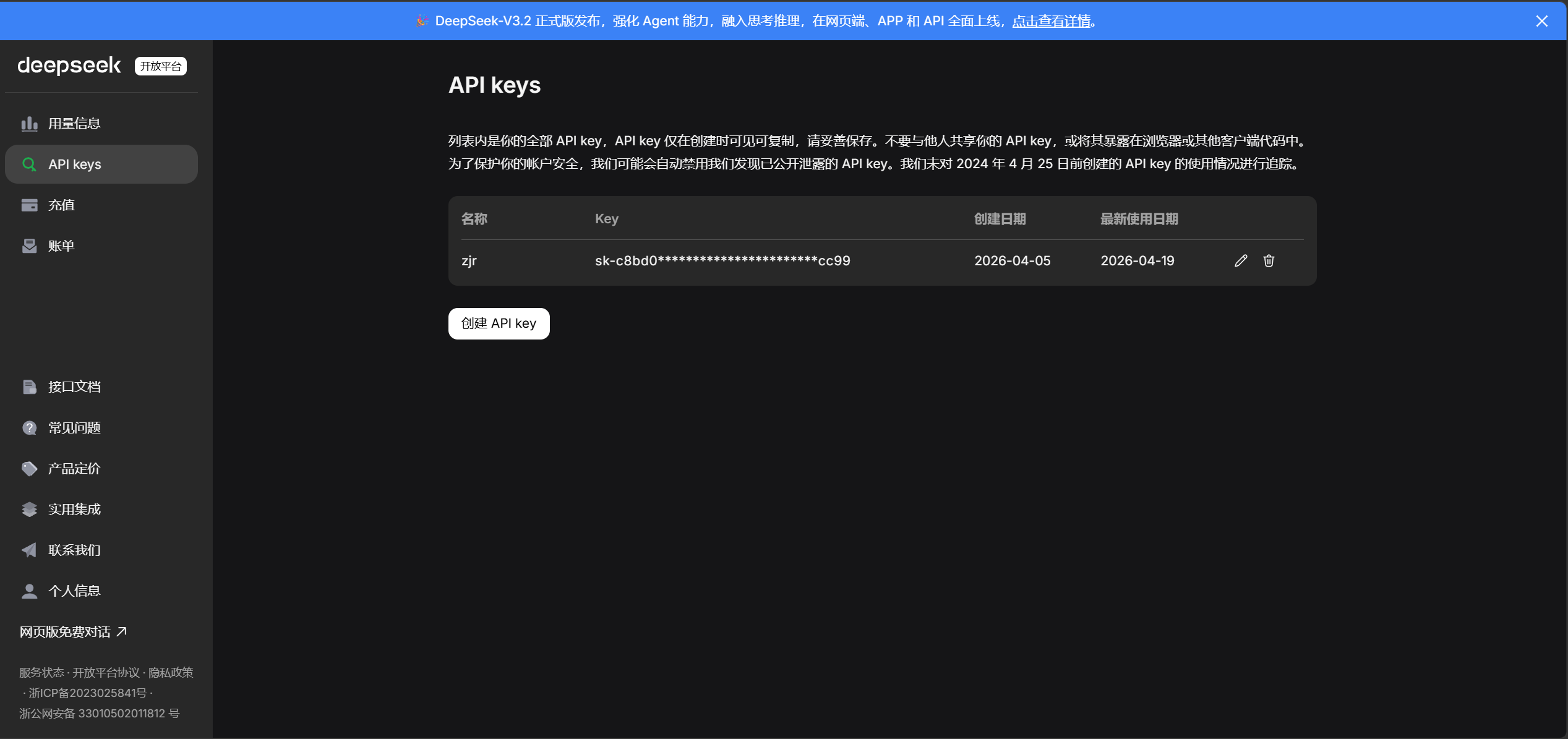This screenshot has height=739, width=1568.
Task: Click the bar chart icon for 用量信息
Action: pos(29,124)
